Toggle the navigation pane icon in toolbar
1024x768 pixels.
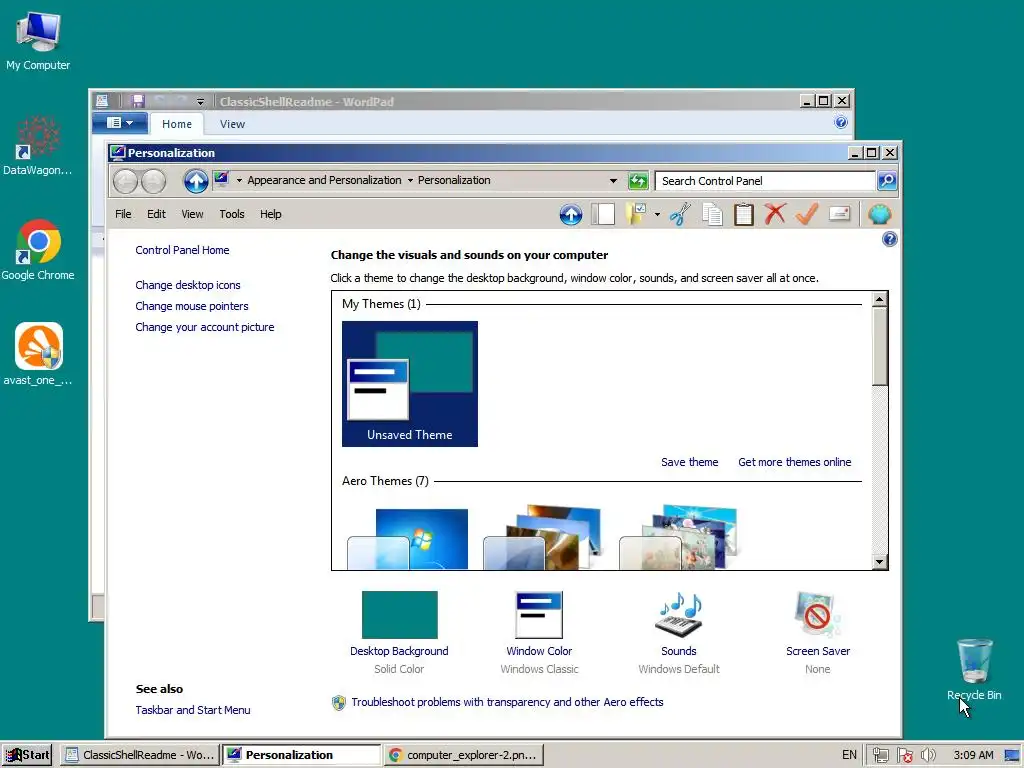[x=603, y=214]
